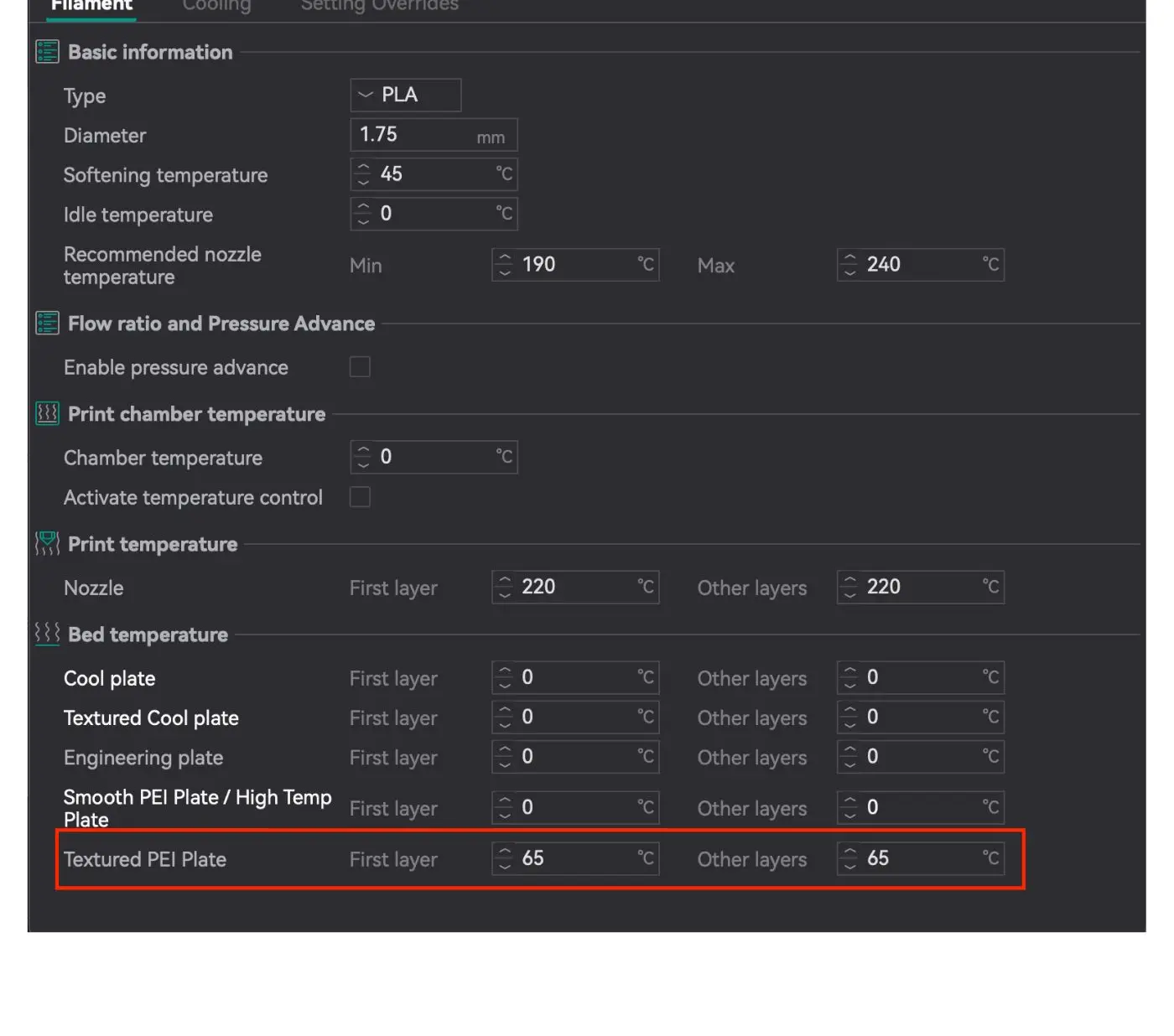Screen dimensions: 1174x1036
Task: Click Nozzle first layer temperature field
Action: (575, 587)
